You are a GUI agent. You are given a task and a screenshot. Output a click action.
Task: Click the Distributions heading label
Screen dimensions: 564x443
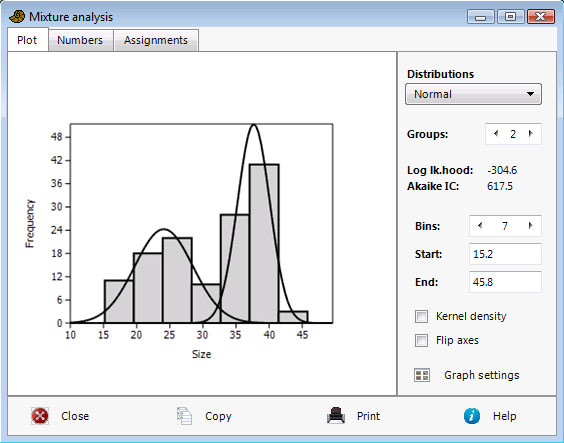point(440,74)
